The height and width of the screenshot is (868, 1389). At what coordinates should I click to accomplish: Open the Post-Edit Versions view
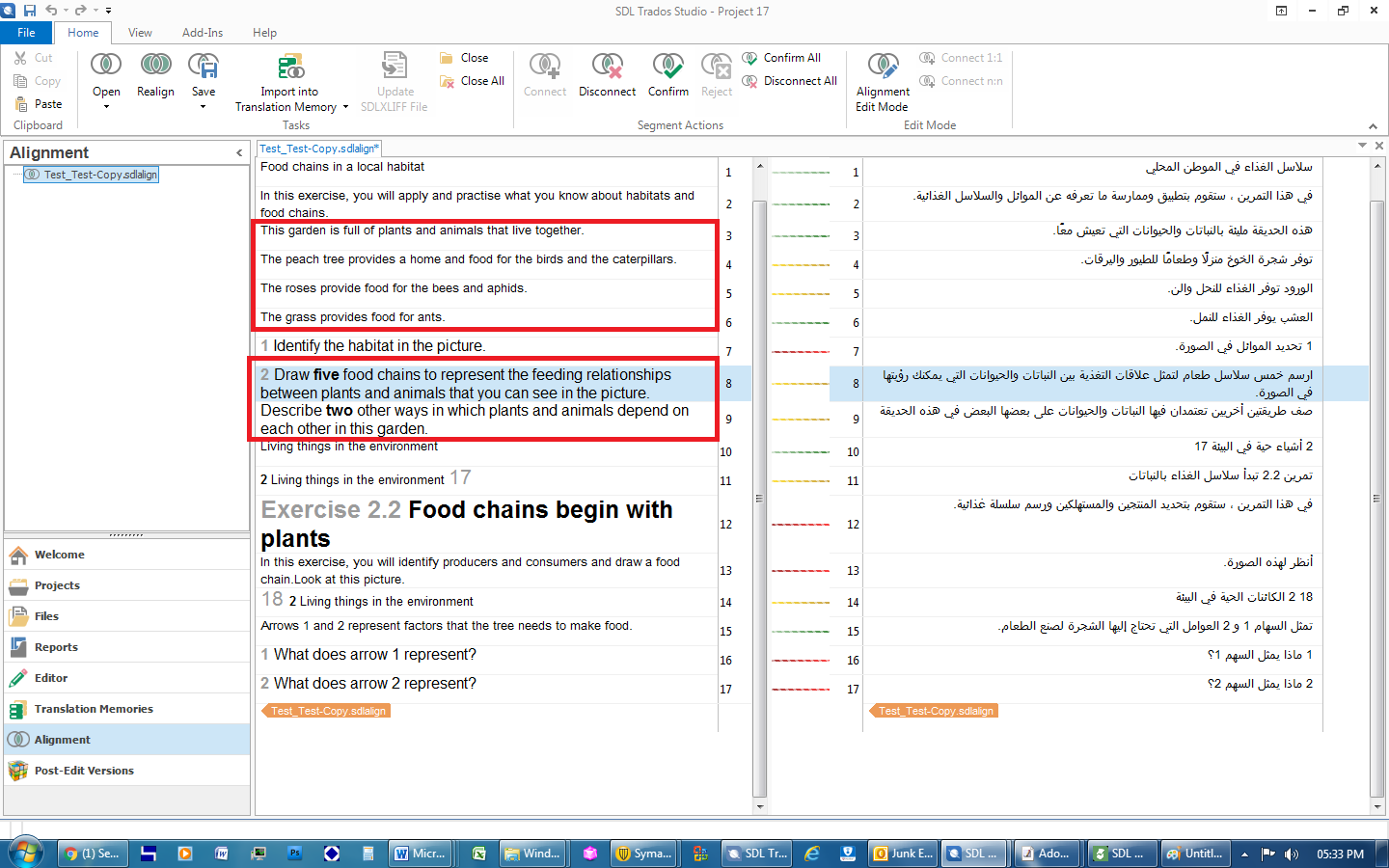[x=126, y=771]
